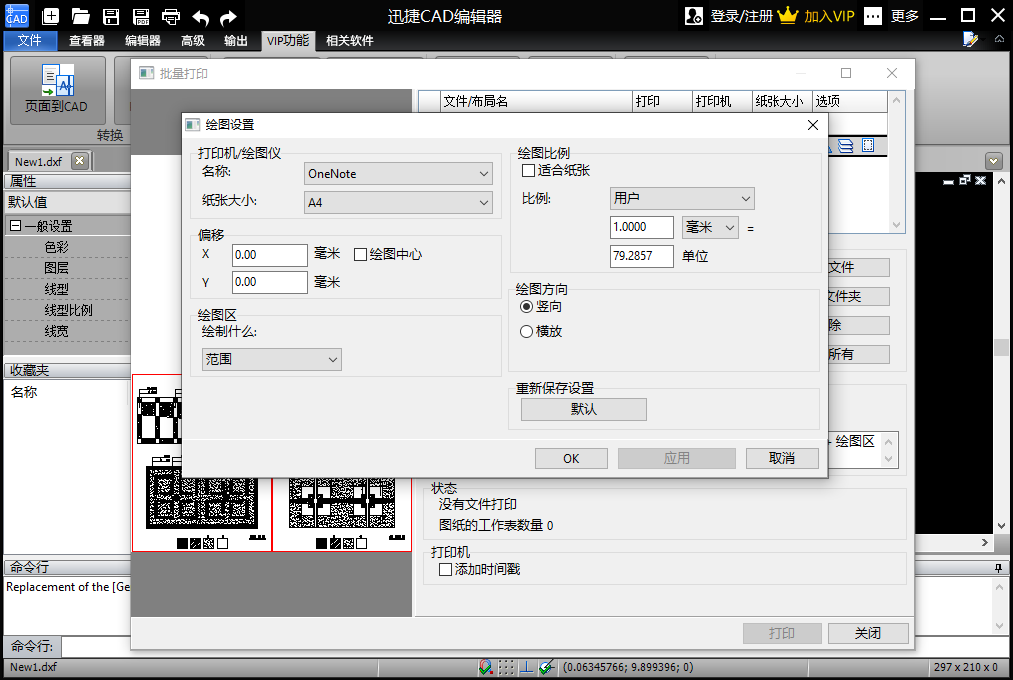Select the VIP功能 tab
The image size is (1013, 680).
click(288, 41)
